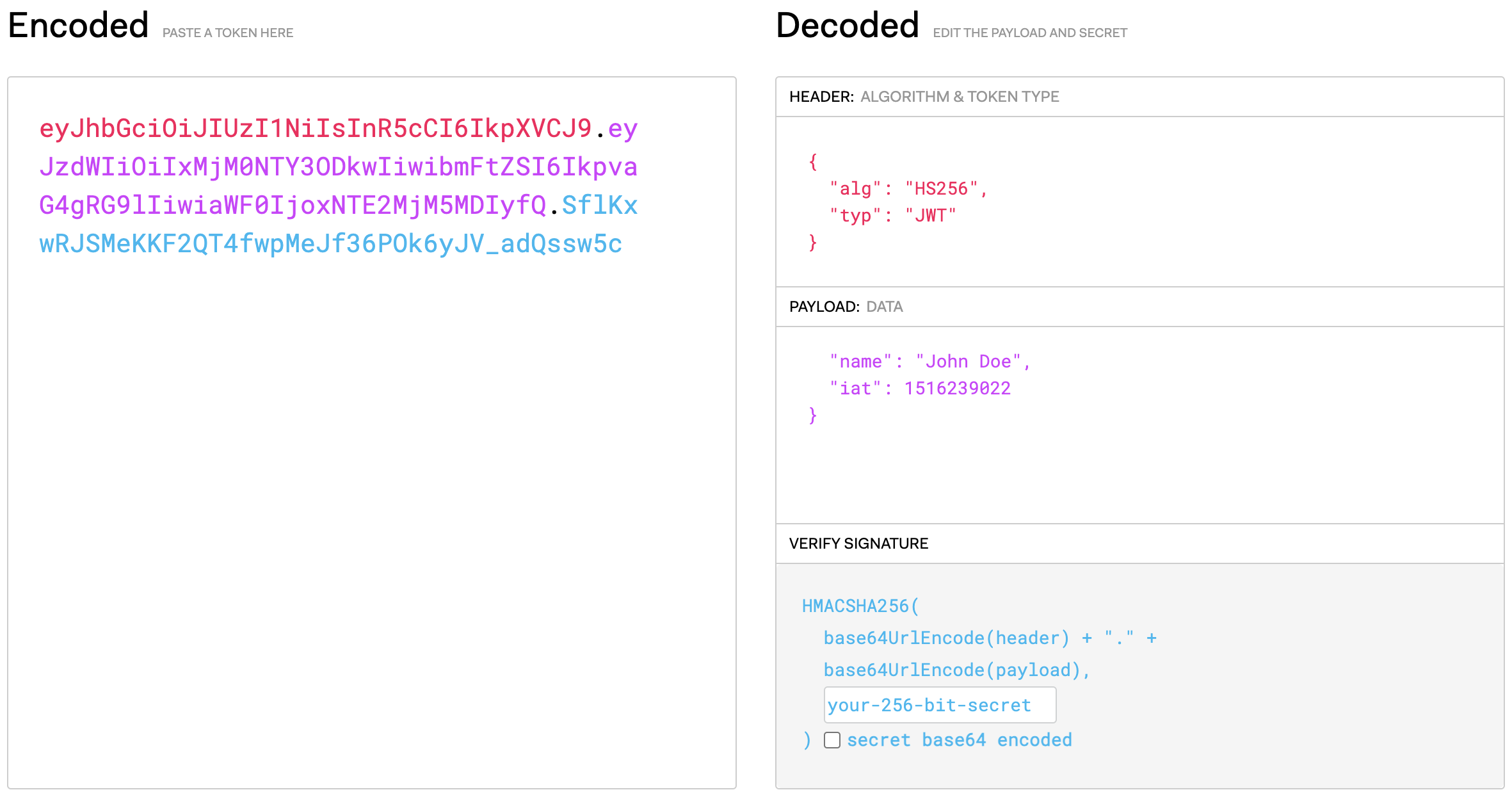Click the "typ": "JWT" header line
The width and height of the screenshot is (1512, 799).
tap(892, 216)
